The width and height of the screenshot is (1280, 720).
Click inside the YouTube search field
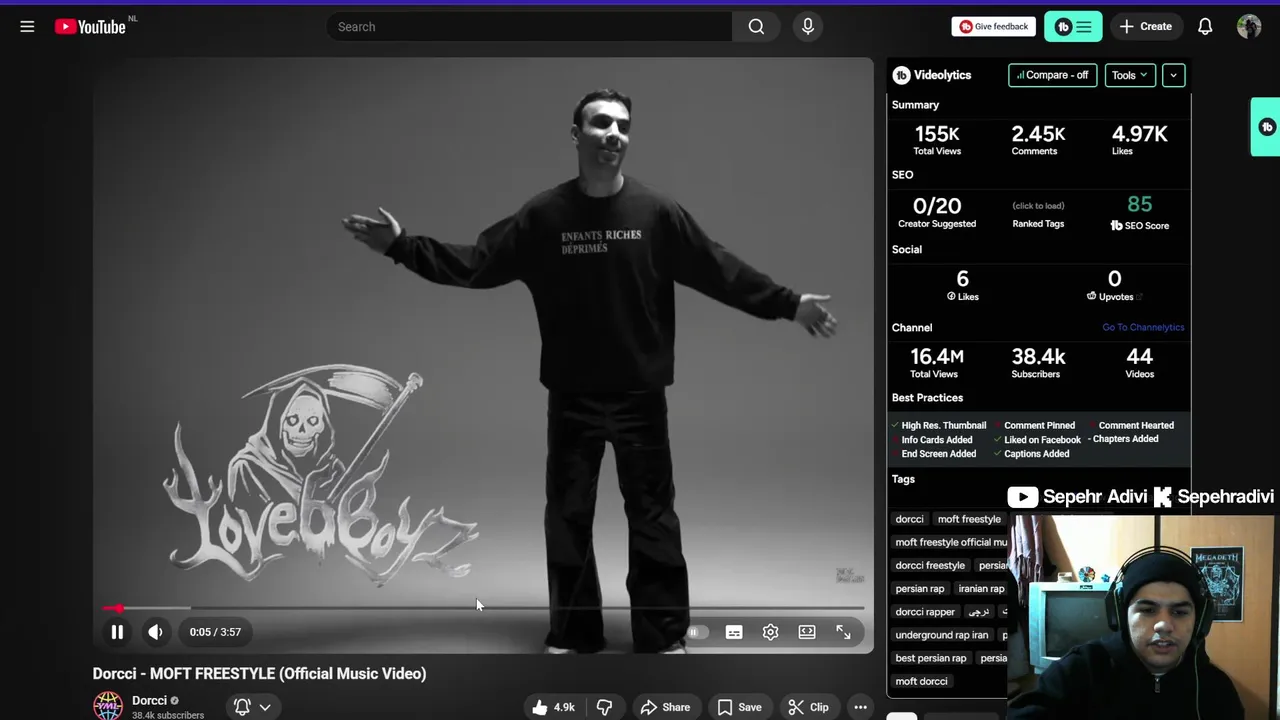point(530,27)
